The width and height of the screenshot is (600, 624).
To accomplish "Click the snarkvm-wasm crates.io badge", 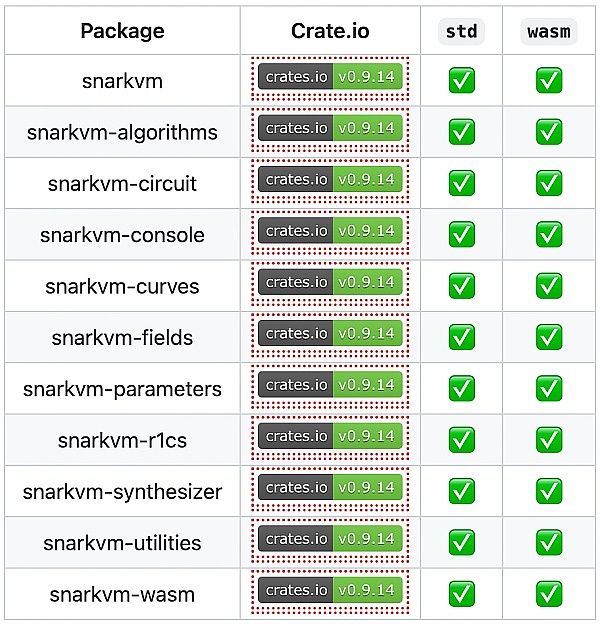I will click(330, 590).
